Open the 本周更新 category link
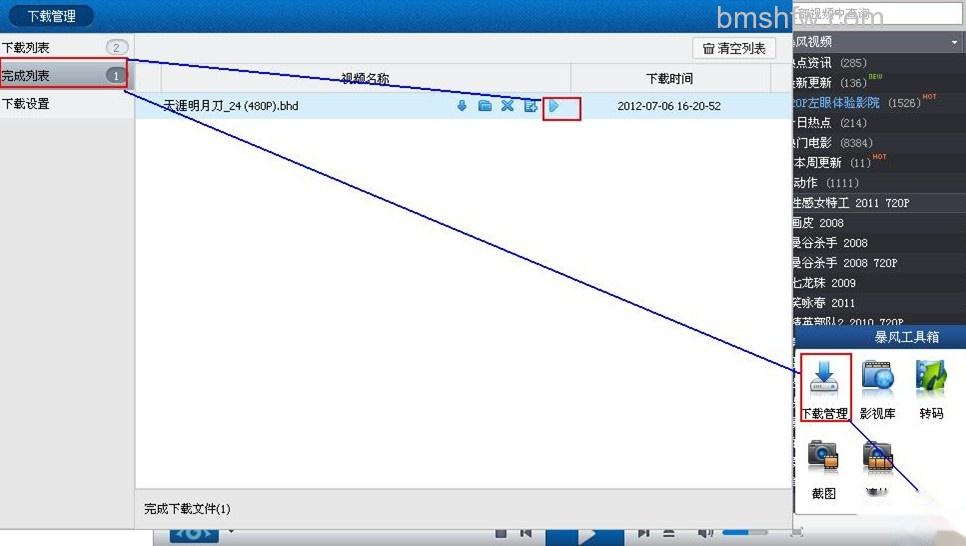This screenshot has height=546, width=966. 831,163
